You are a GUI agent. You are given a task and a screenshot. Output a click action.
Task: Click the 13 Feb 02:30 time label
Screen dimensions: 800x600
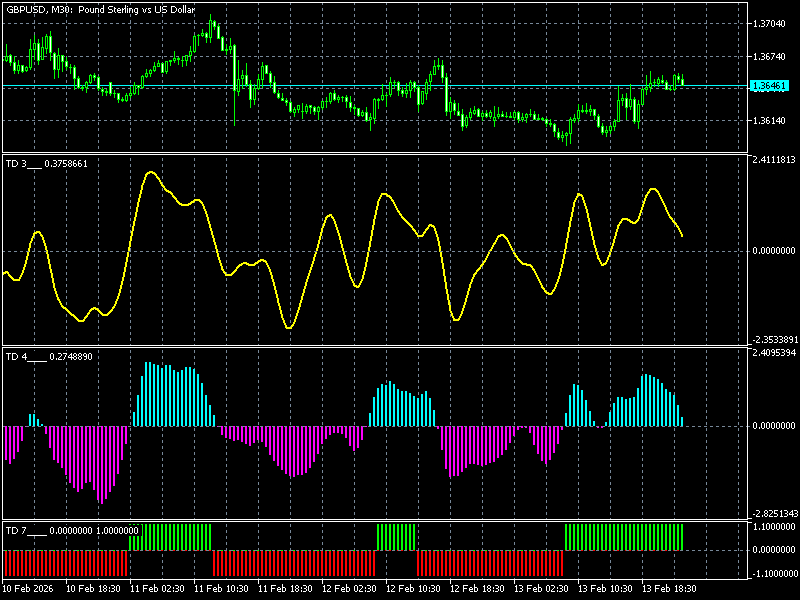click(x=541, y=588)
